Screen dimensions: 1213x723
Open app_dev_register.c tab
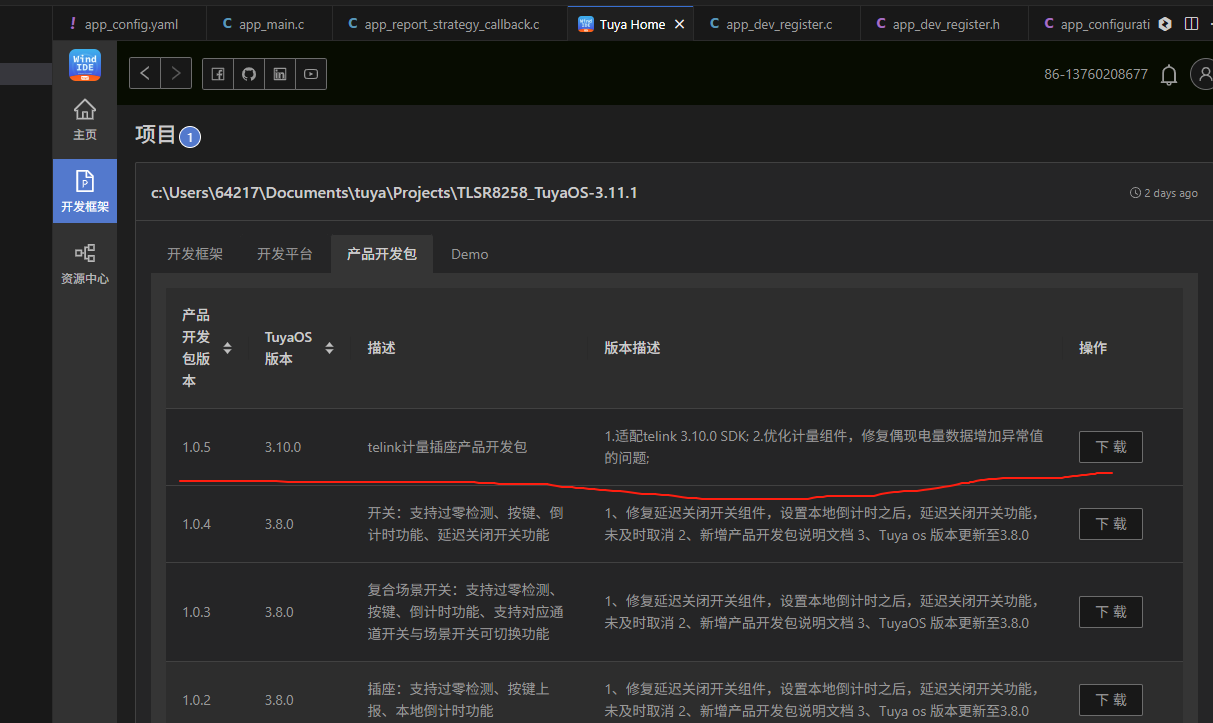click(x=777, y=24)
